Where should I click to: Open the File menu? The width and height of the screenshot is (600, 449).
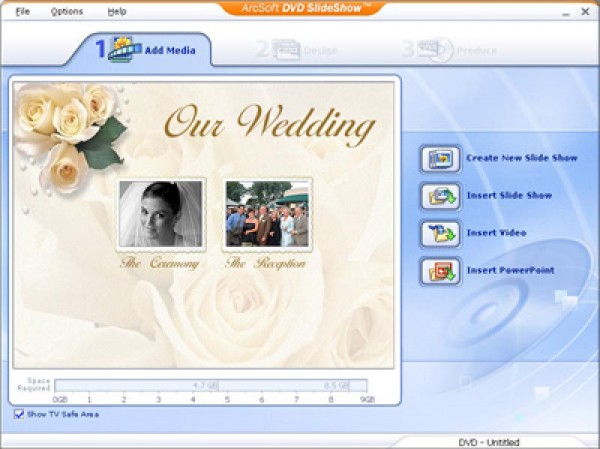pos(23,11)
